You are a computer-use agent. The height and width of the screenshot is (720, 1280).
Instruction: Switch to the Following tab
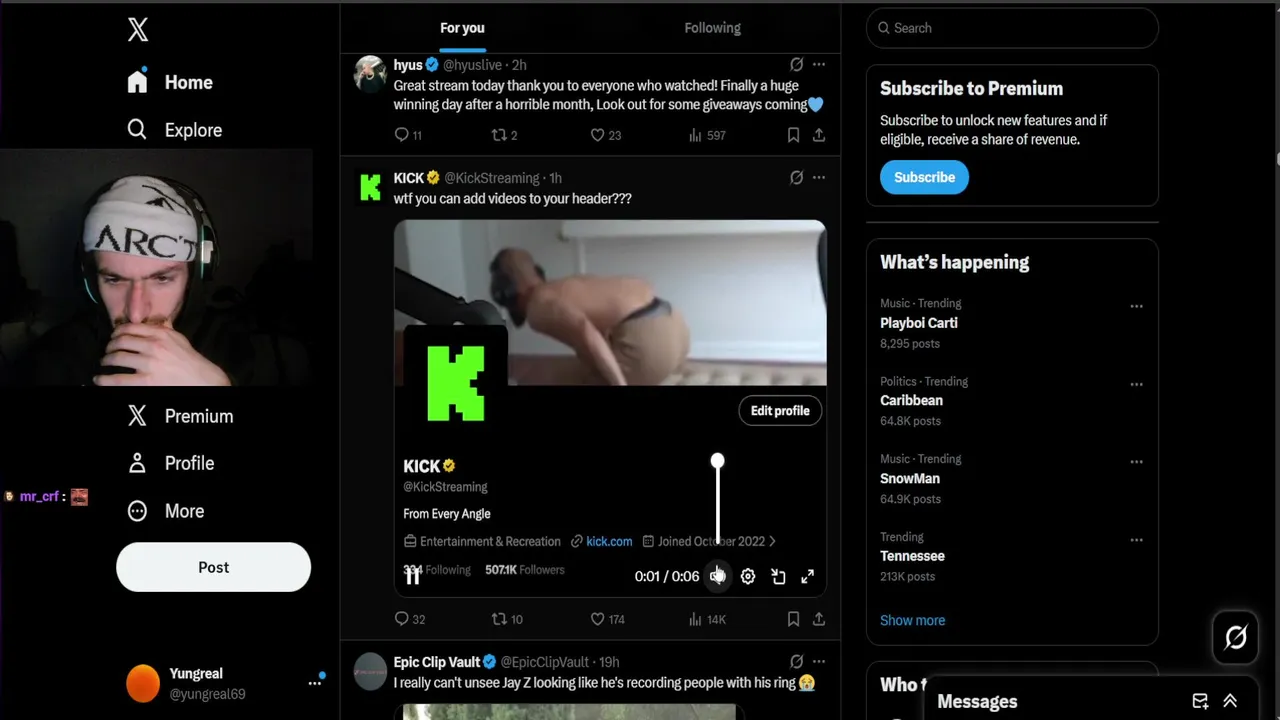click(x=712, y=28)
